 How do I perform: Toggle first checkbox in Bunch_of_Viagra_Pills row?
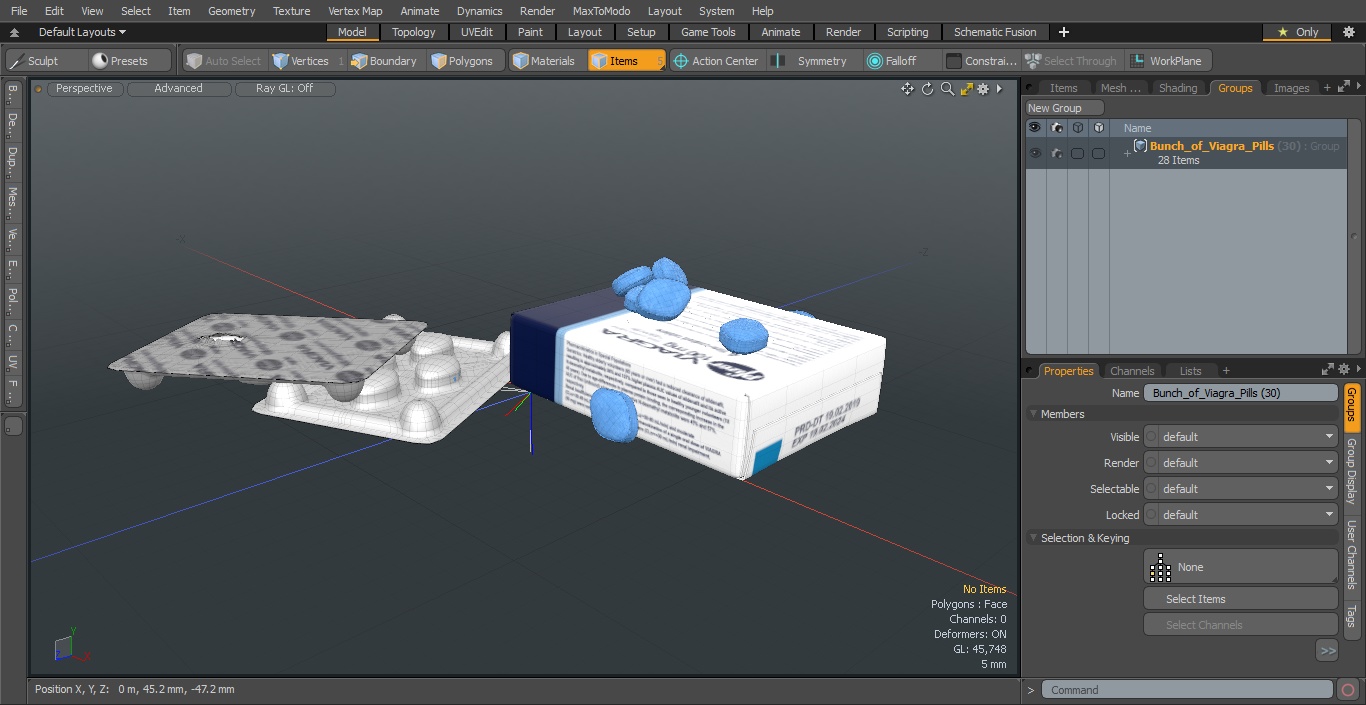(1077, 153)
